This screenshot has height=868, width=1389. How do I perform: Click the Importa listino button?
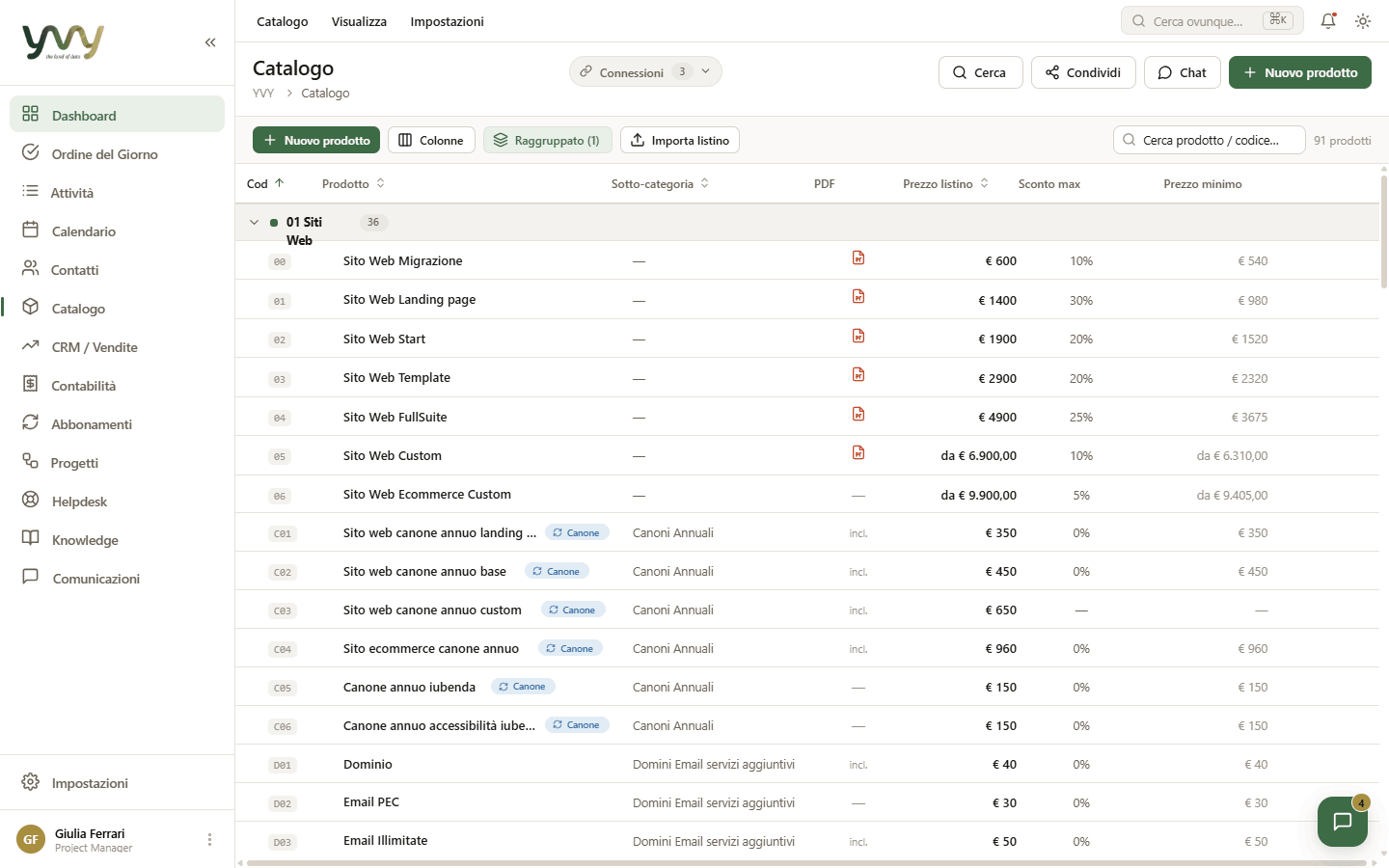tap(680, 140)
